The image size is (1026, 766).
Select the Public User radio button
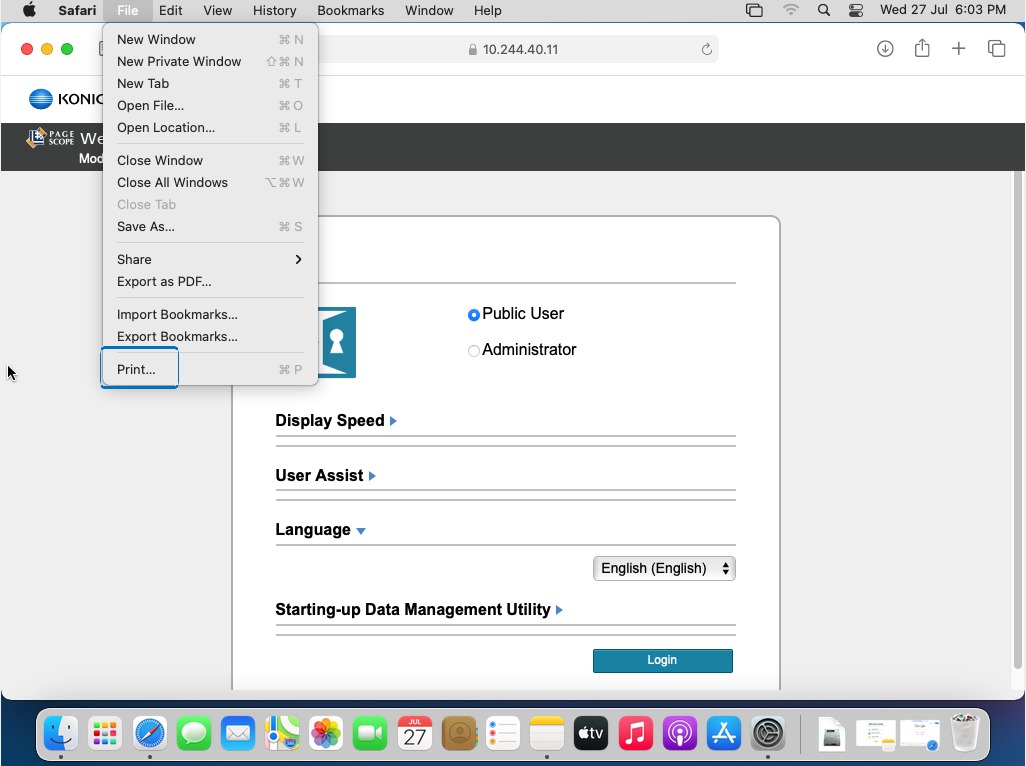pyautogui.click(x=474, y=315)
